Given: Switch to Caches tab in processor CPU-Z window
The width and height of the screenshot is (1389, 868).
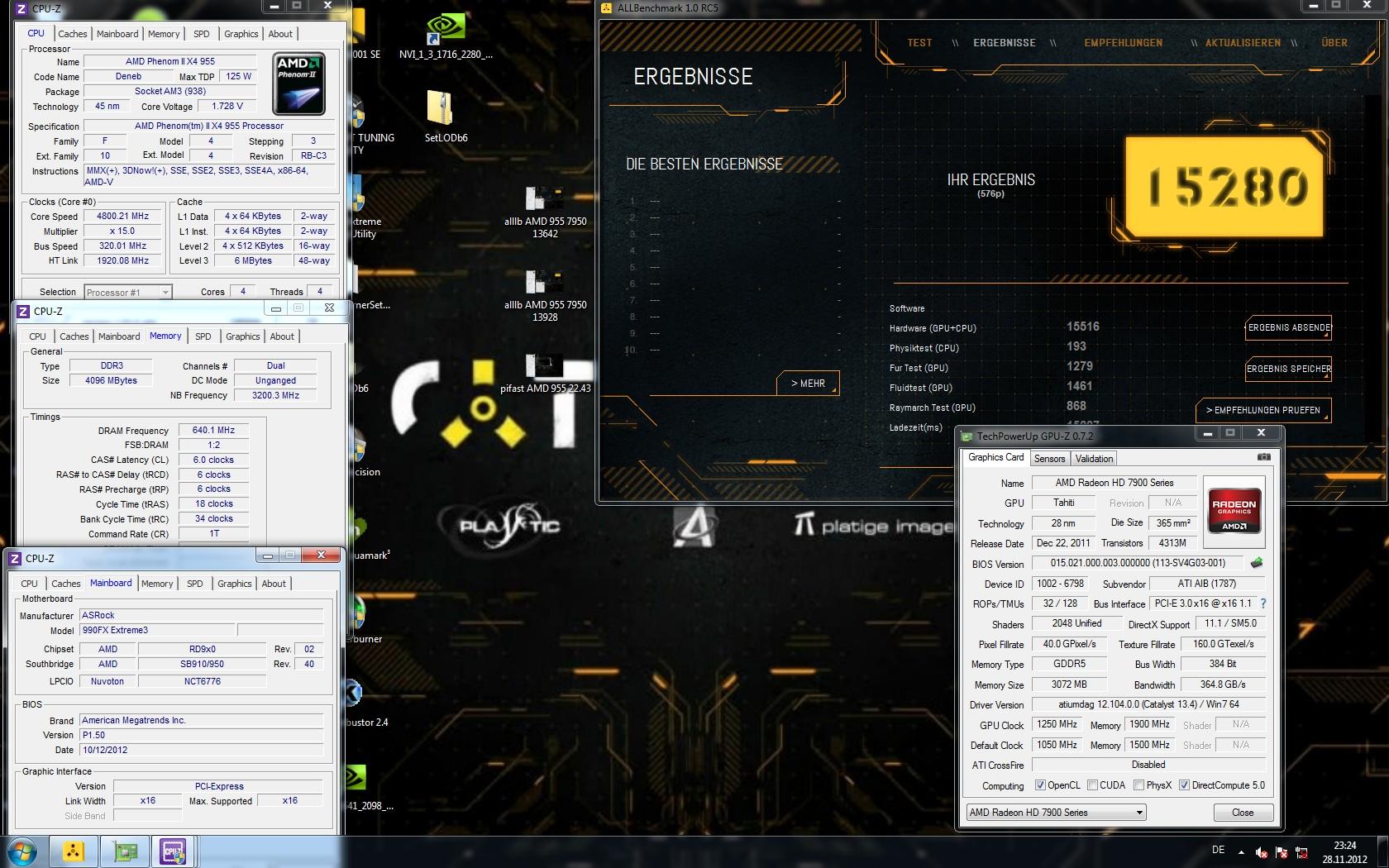Looking at the screenshot, I should [x=72, y=34].
